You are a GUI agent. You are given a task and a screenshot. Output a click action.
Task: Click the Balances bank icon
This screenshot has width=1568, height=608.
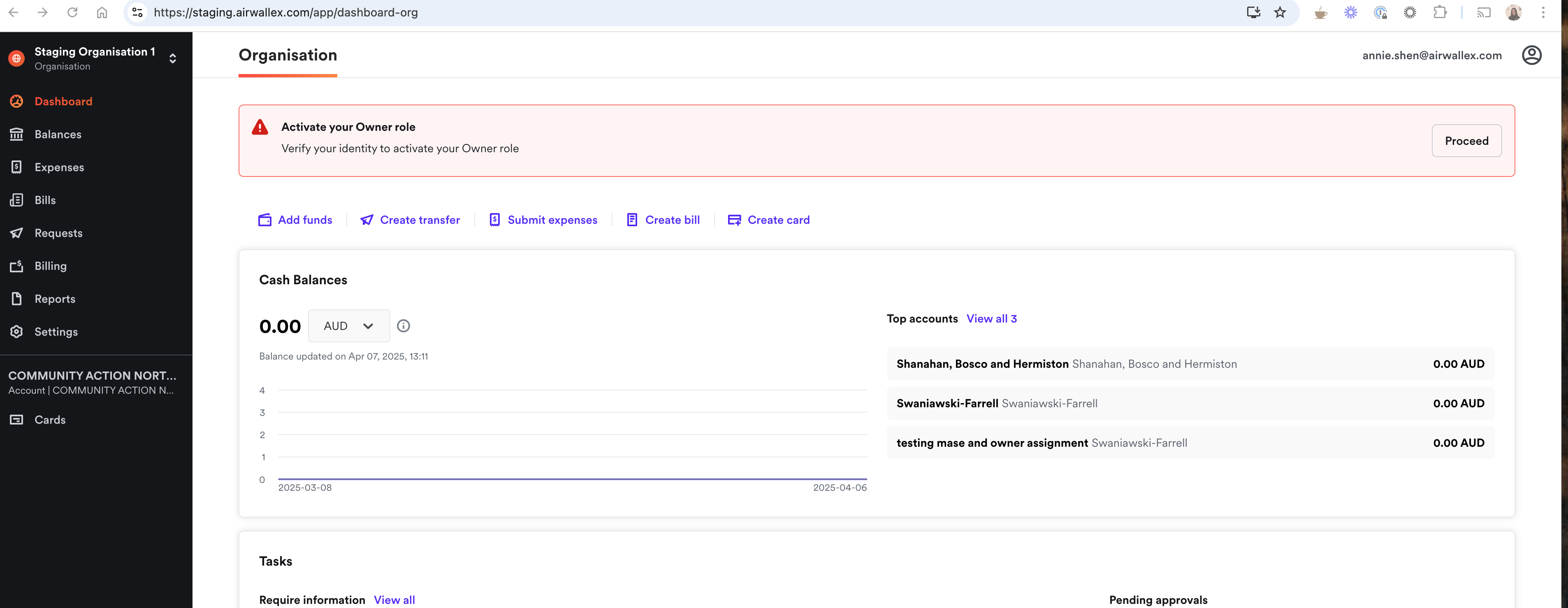coord(16,134)
